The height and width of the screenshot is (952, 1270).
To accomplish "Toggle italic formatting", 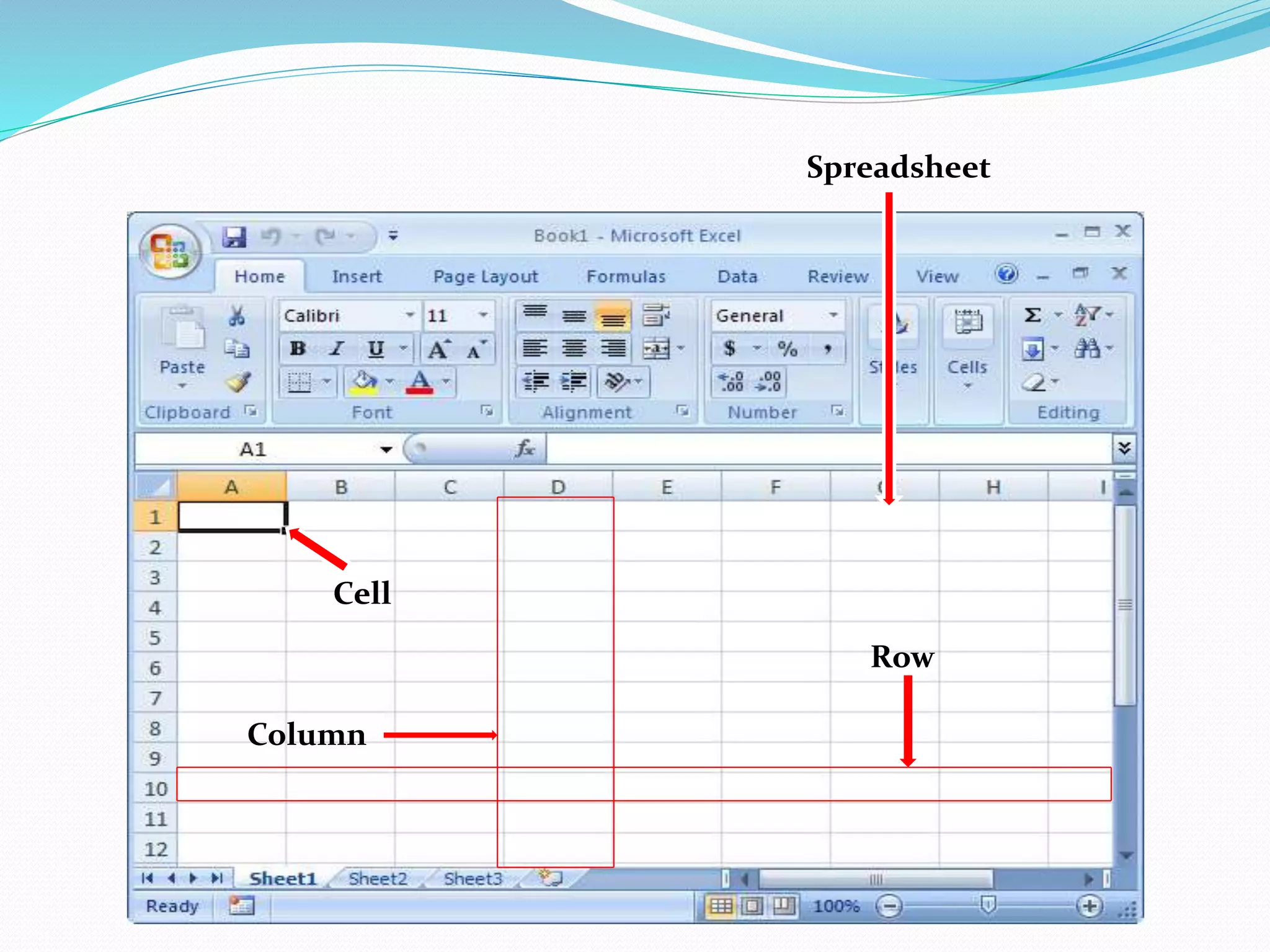I will [x=337, y=349].
